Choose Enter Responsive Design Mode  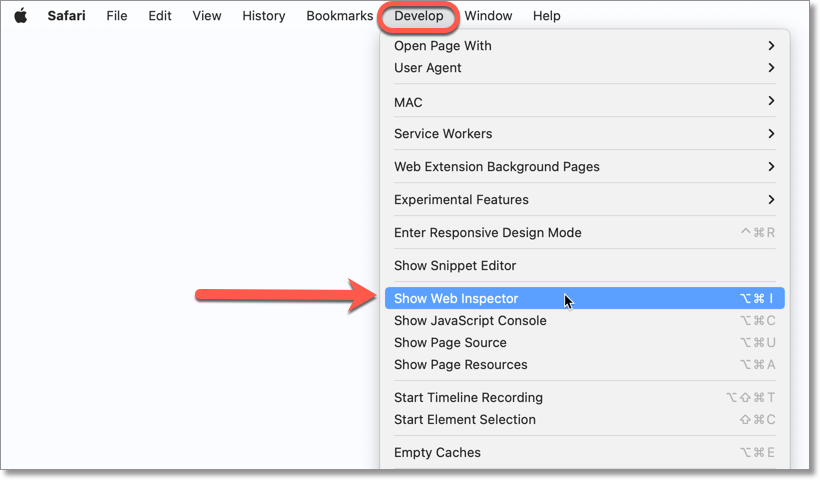point(585,233)
